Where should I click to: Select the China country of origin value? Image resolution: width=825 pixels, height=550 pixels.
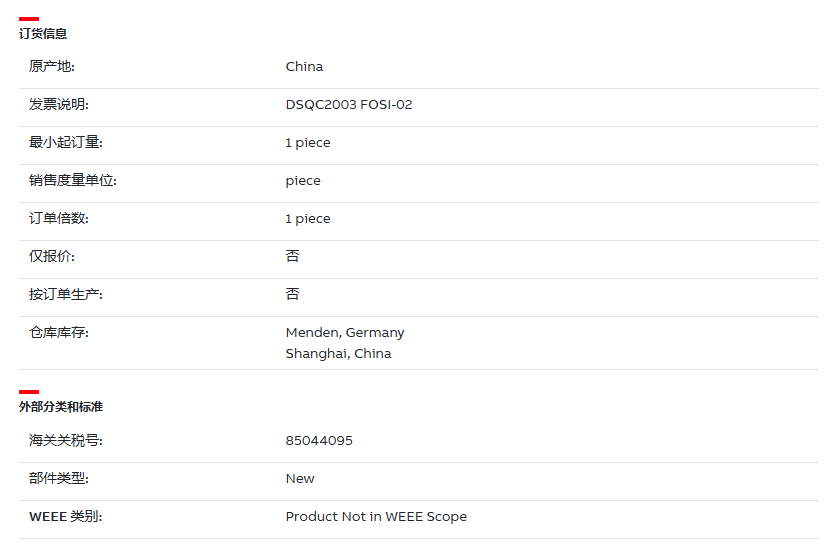click(304, 67)
